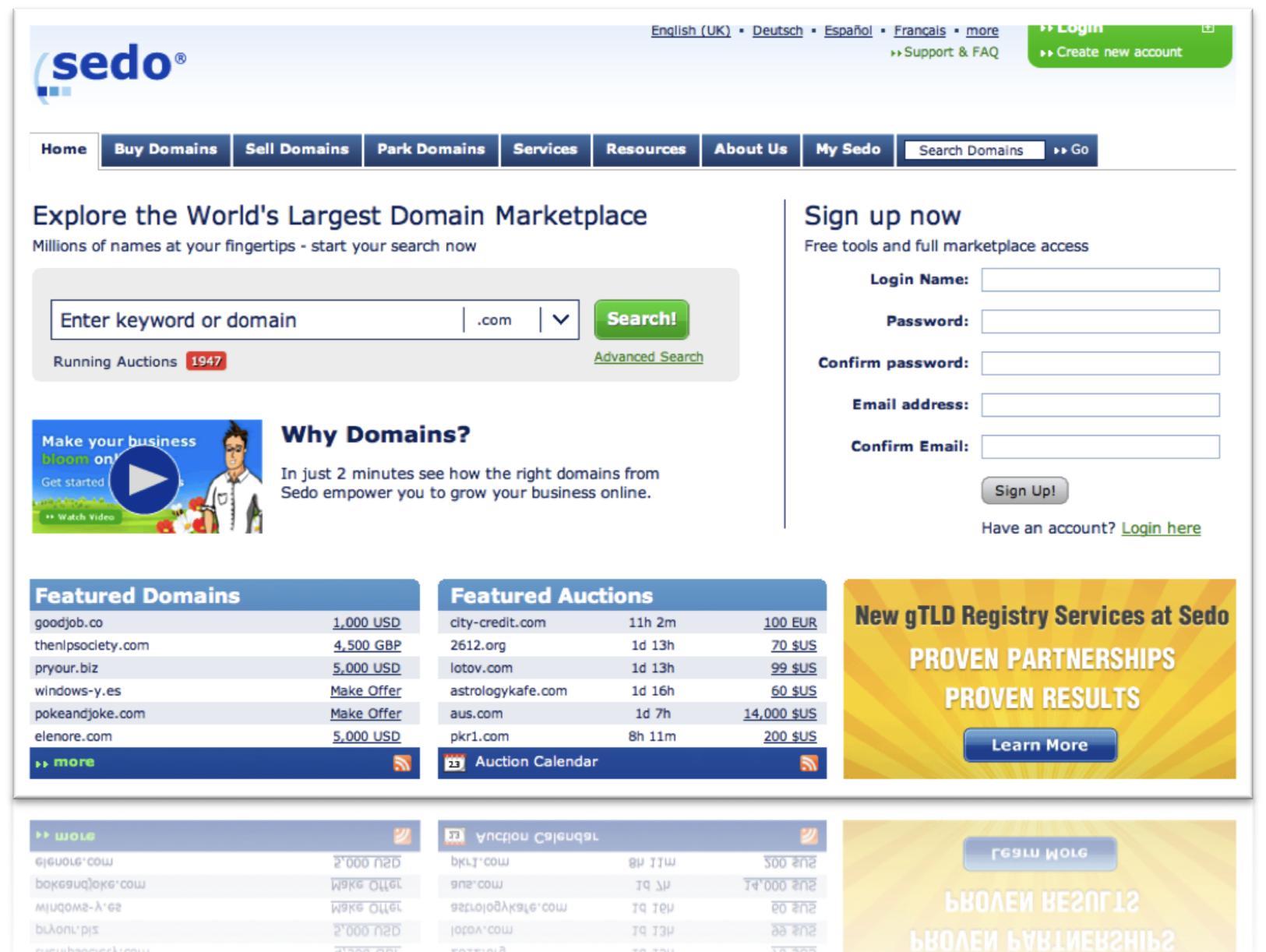Open the .com extension dropdown arrow
The width and height of the screenshot is (1266, 952).
coord(560,319)
